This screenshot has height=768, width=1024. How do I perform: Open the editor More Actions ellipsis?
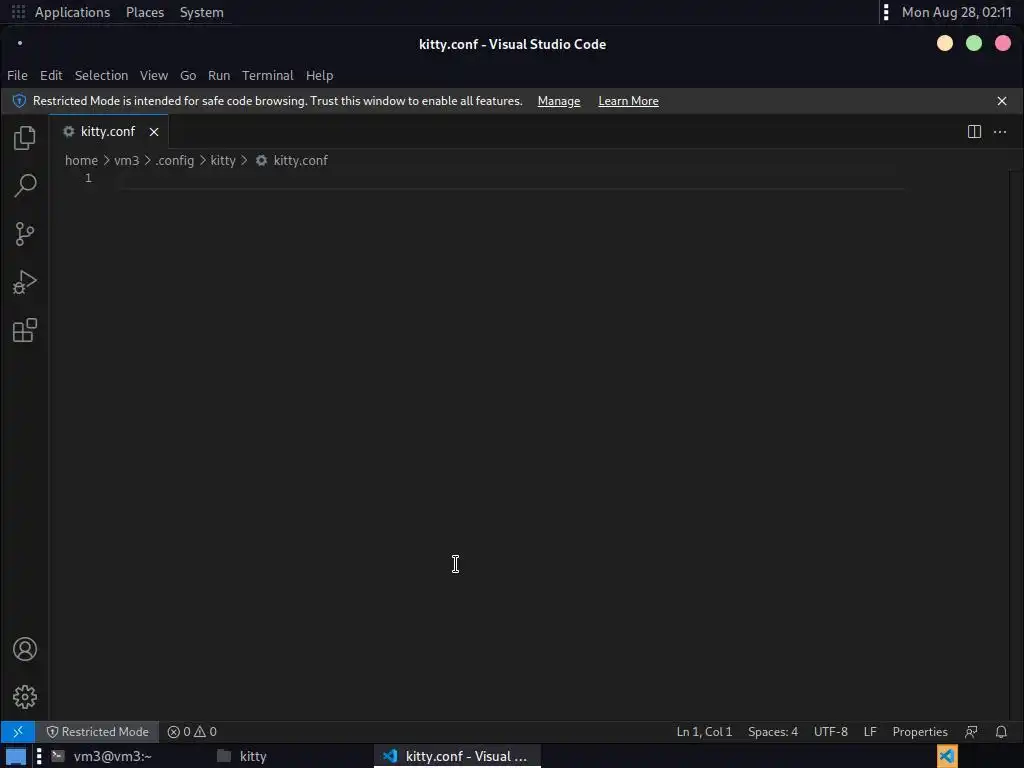point(1000,132)
